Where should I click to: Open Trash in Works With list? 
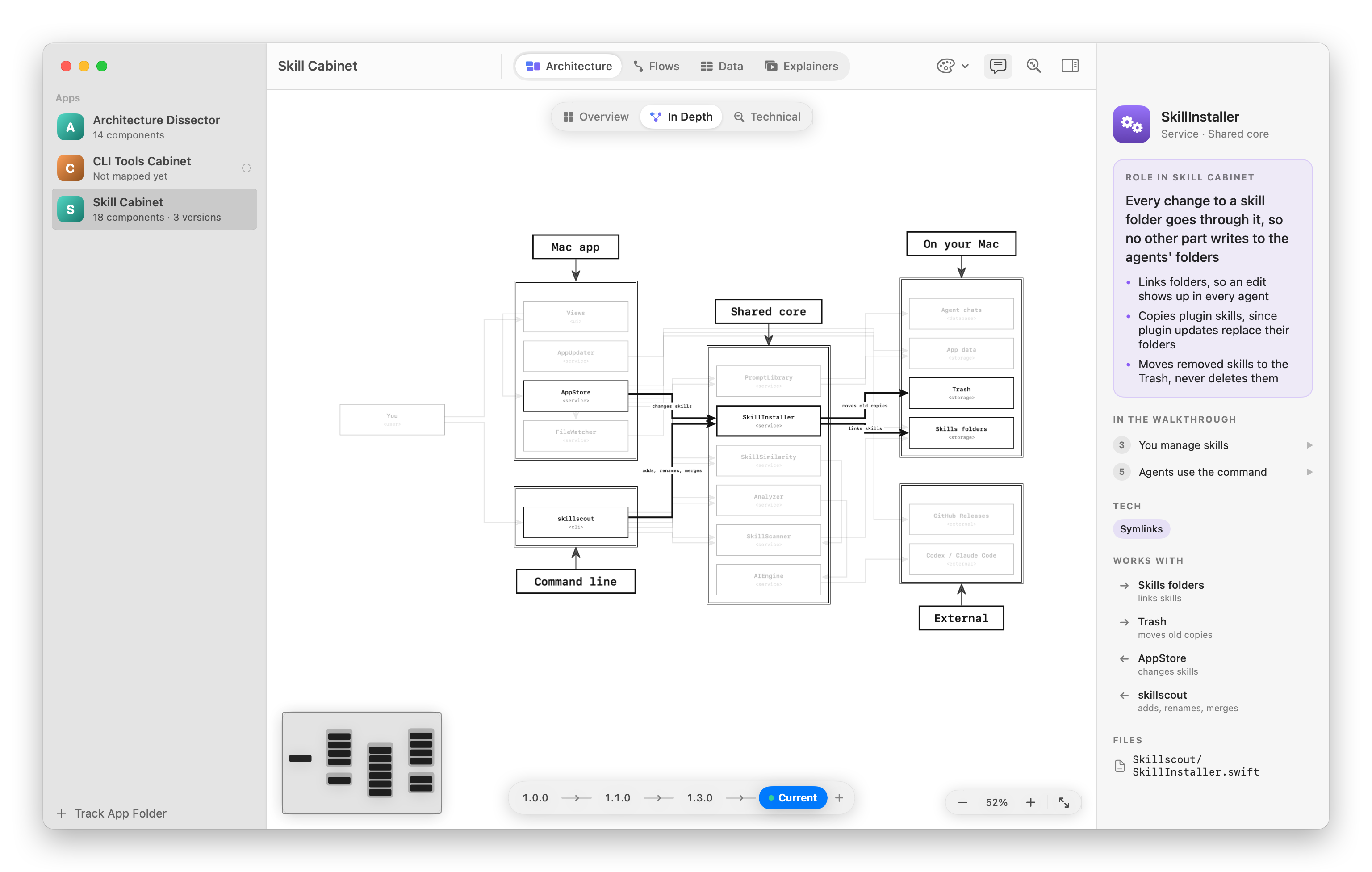pyautogui.click(x=1213, y=628)
